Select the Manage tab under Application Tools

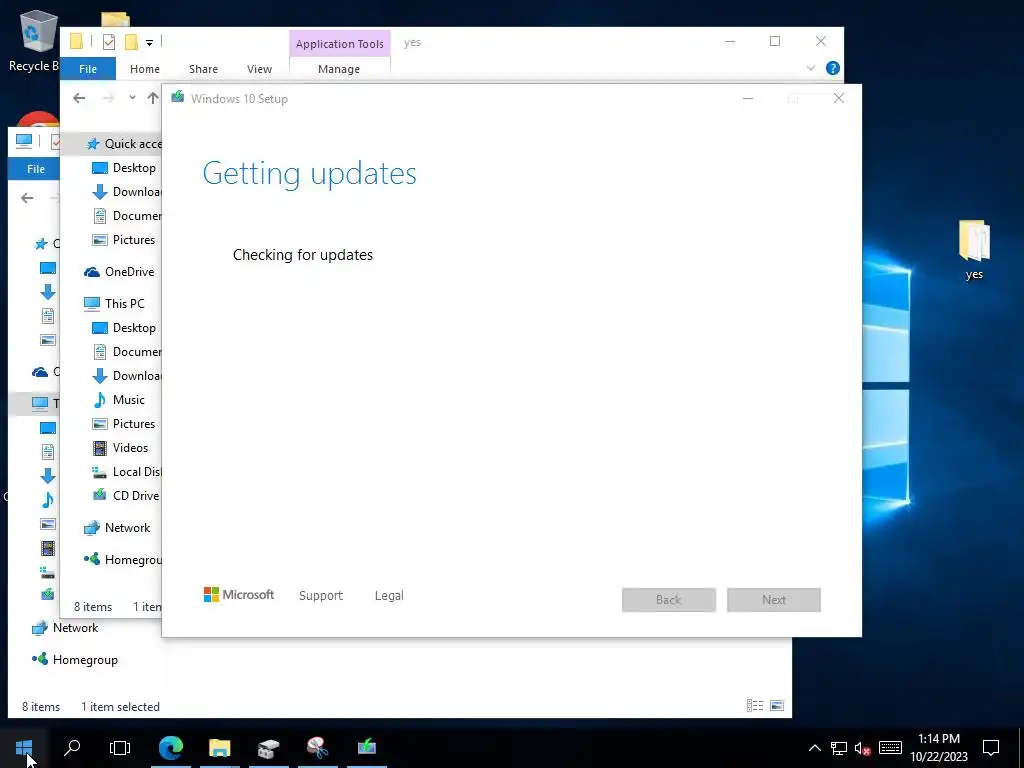point(339,69)
